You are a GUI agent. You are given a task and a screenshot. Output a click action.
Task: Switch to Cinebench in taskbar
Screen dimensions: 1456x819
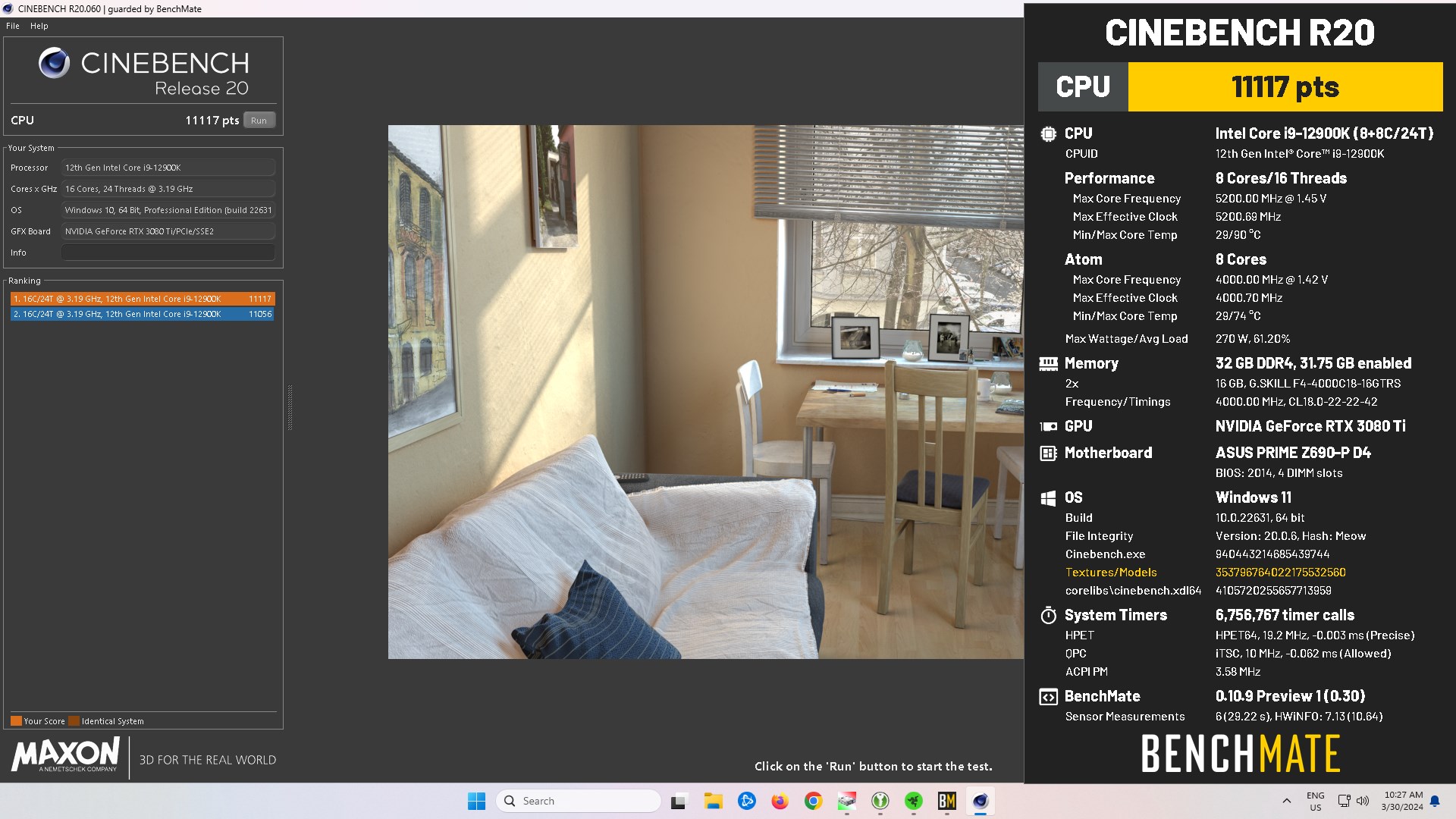981,801
